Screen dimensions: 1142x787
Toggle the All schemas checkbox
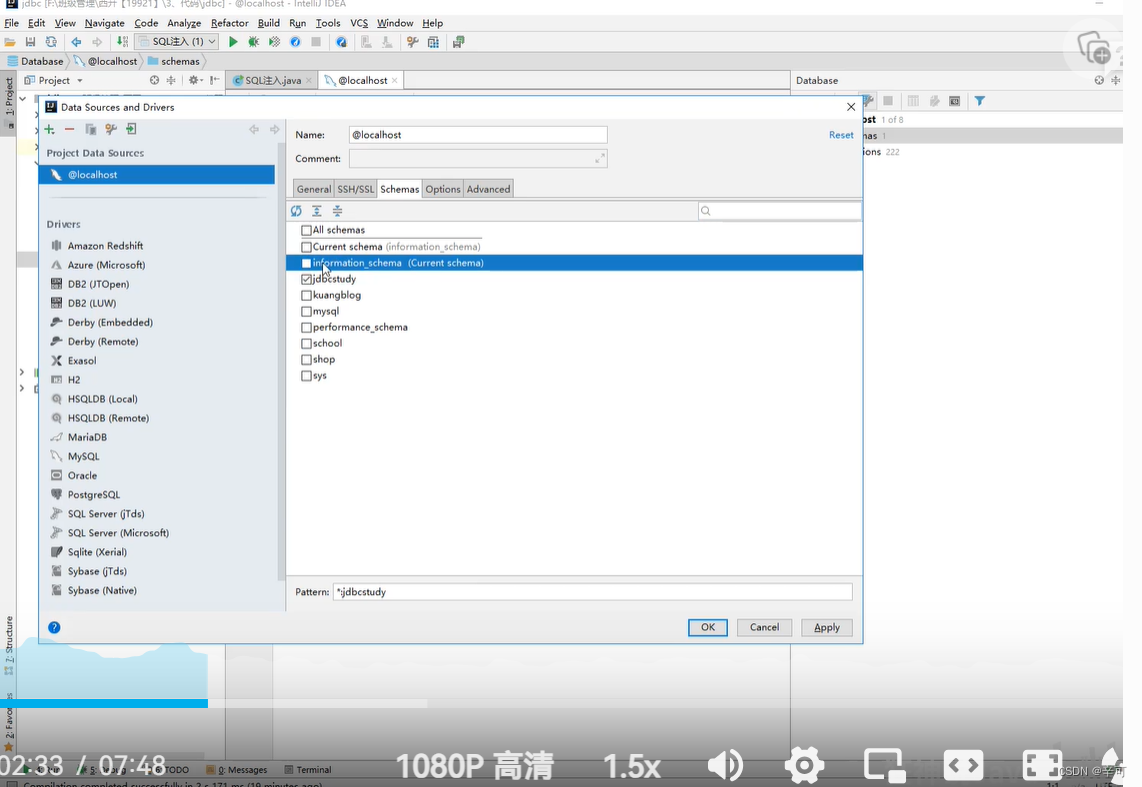pos(307,230)
